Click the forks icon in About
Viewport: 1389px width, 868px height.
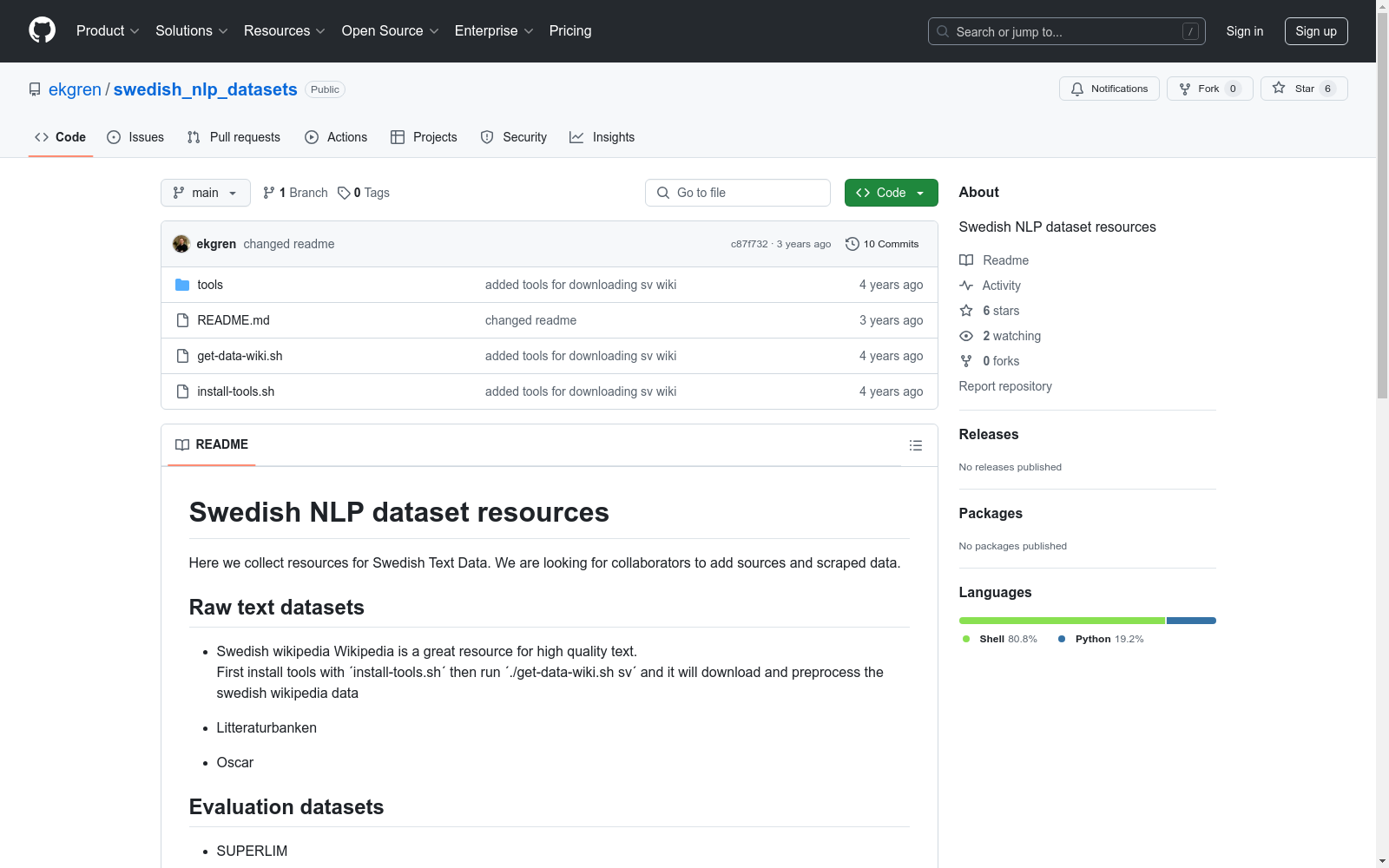(x=966, y=361)
